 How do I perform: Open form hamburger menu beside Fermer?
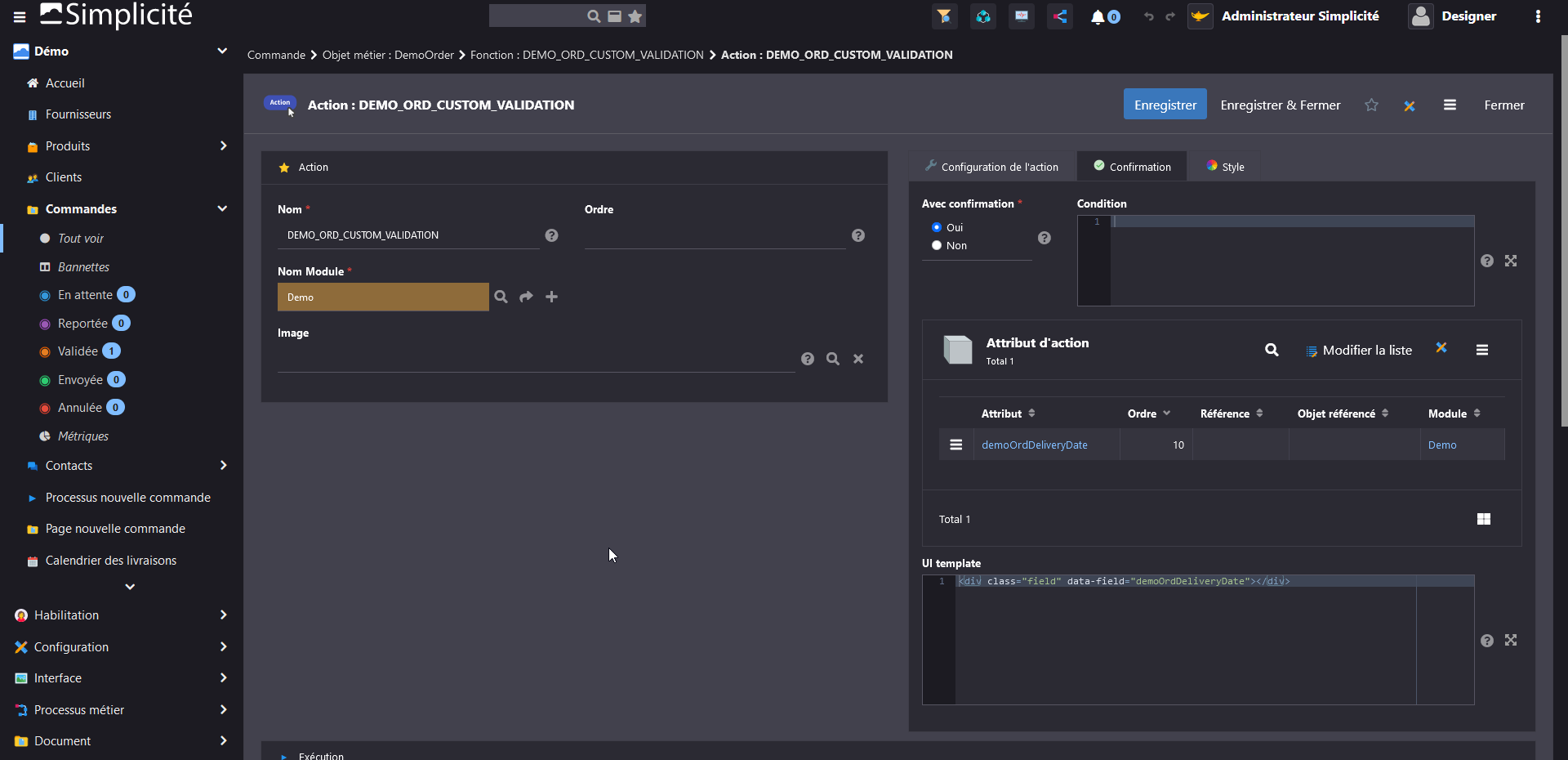(x=1450, y=105)
